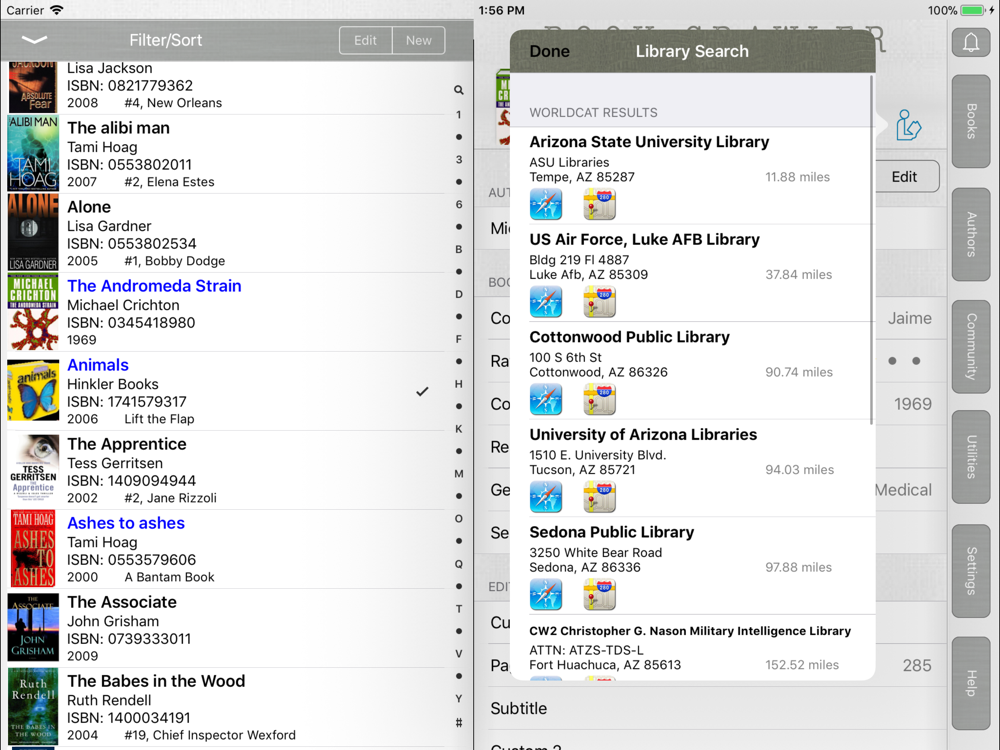This screenshot has height=750, width=1000.
Task: Tap the 1969 year value
Action: click(913, 404)
